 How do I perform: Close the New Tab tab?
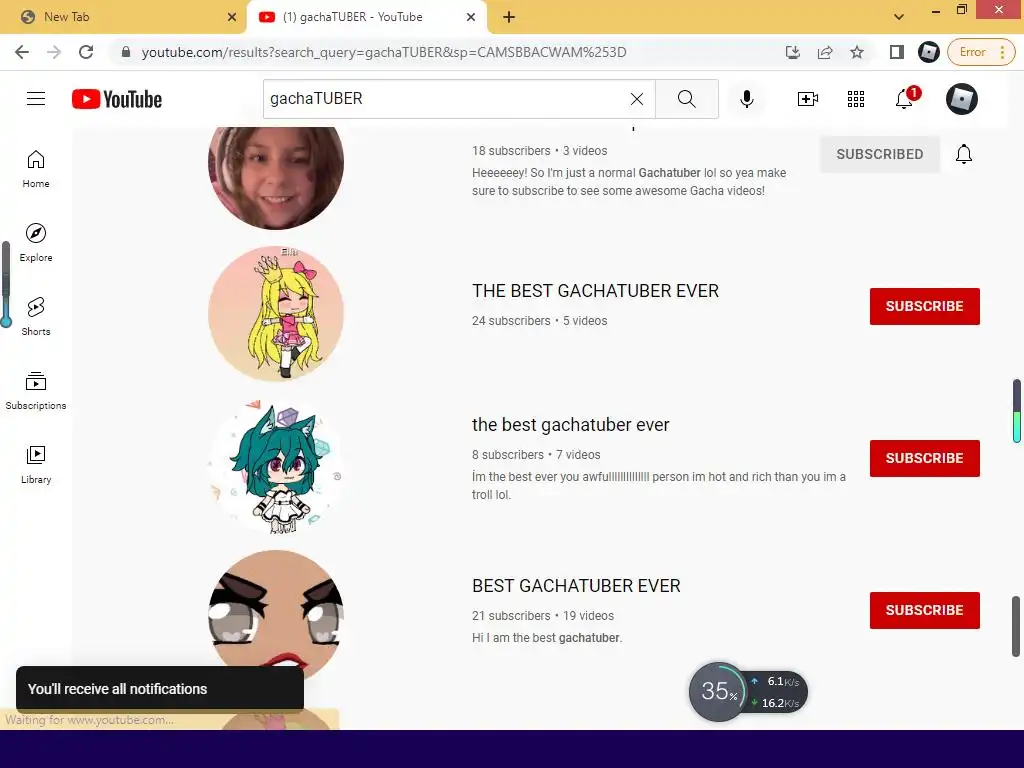(x=232, y=17)
